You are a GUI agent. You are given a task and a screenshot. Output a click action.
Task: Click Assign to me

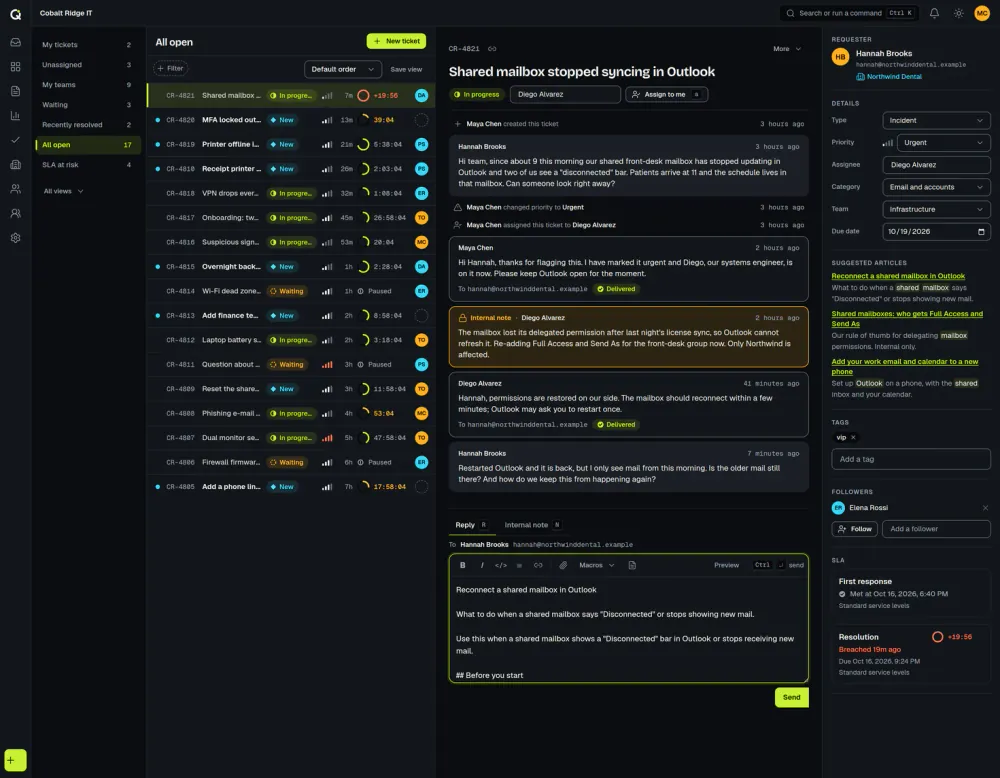point(666,94)
